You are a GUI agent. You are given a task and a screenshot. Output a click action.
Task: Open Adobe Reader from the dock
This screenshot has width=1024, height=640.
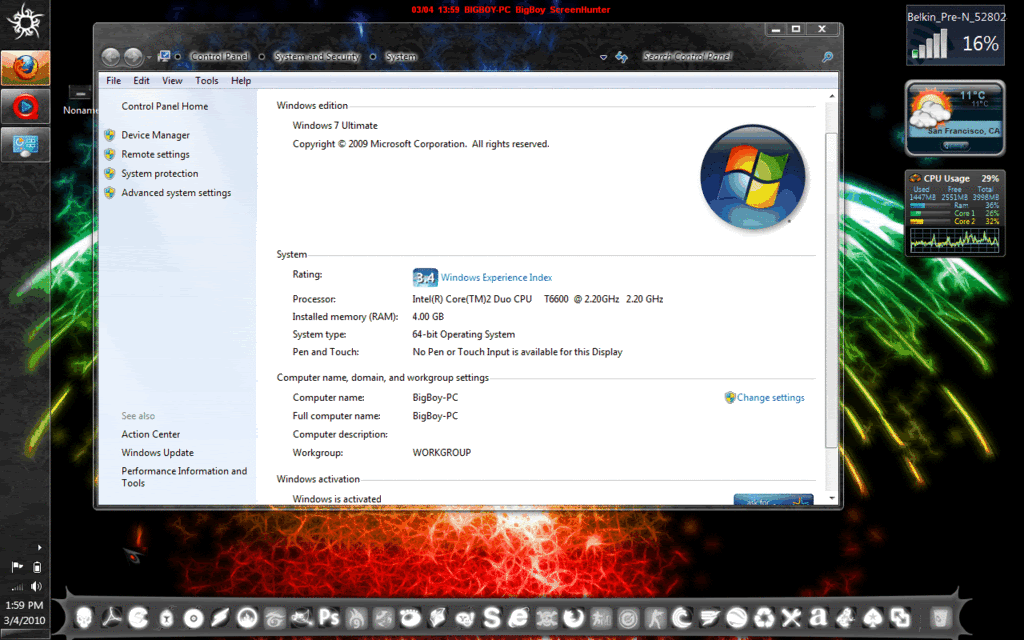(112, 617)
